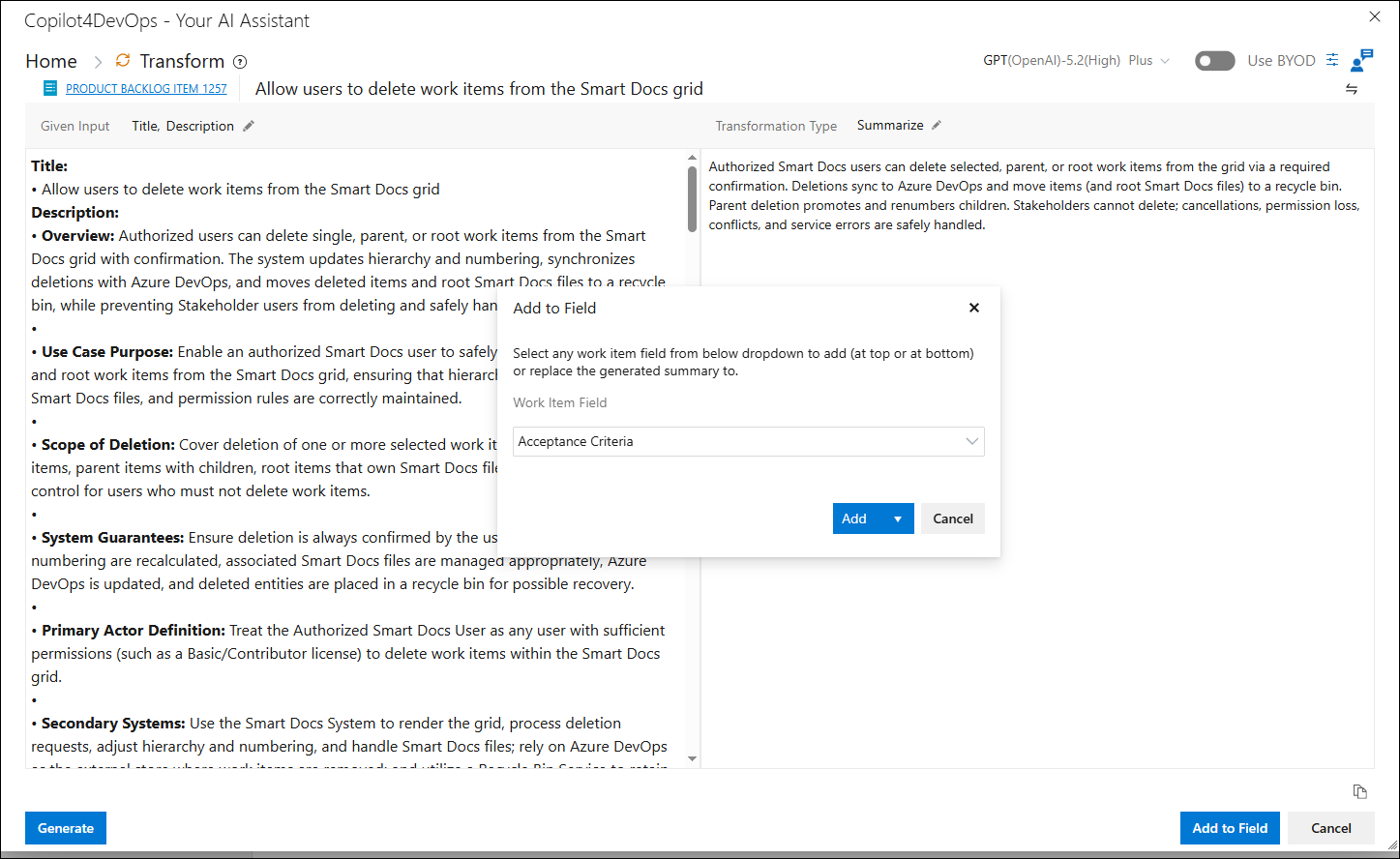This screenshot has height=859, width=1400.
Task: Click the product backlog item document icon
Action: pyautogui.click(x=50, y=88)
